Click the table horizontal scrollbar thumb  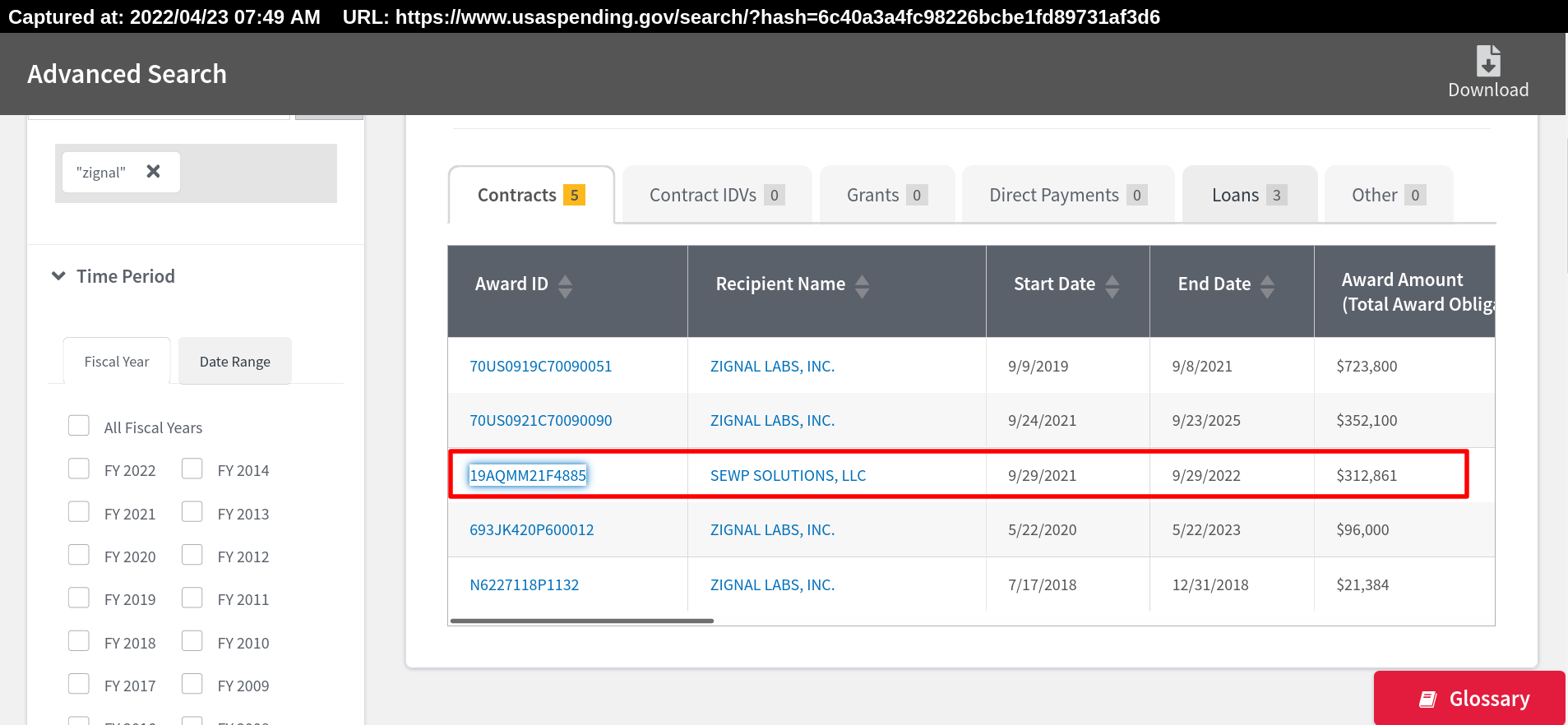pyautogui.click(x=582, y=621)
